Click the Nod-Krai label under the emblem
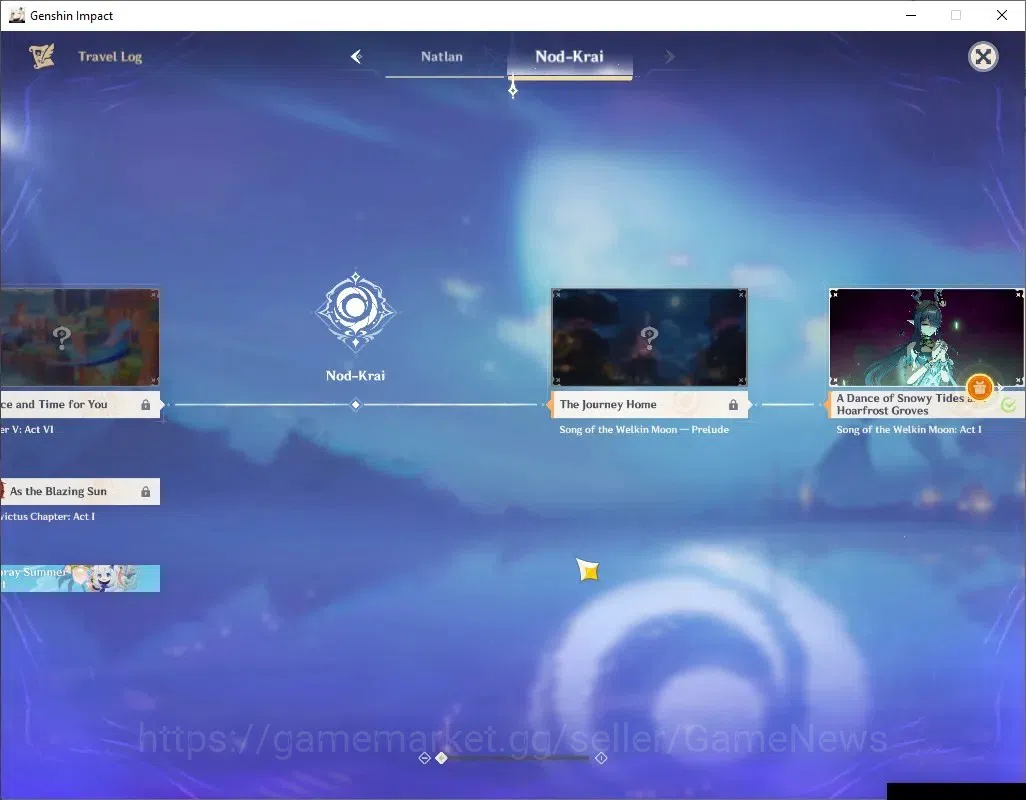The image size is (1026, 800). point(355,376)
